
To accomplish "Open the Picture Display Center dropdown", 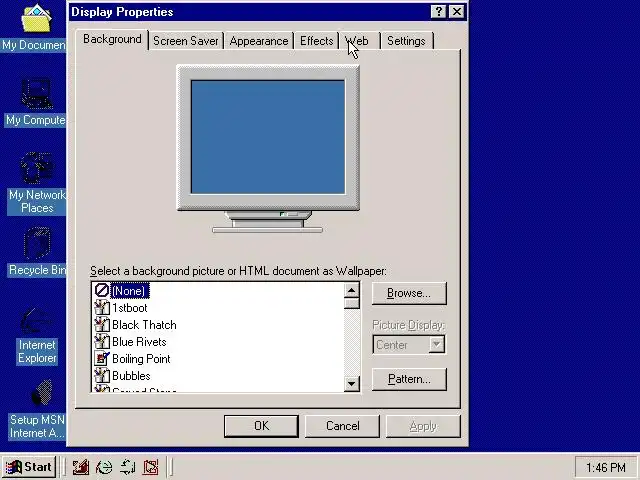I will [436, 344].
